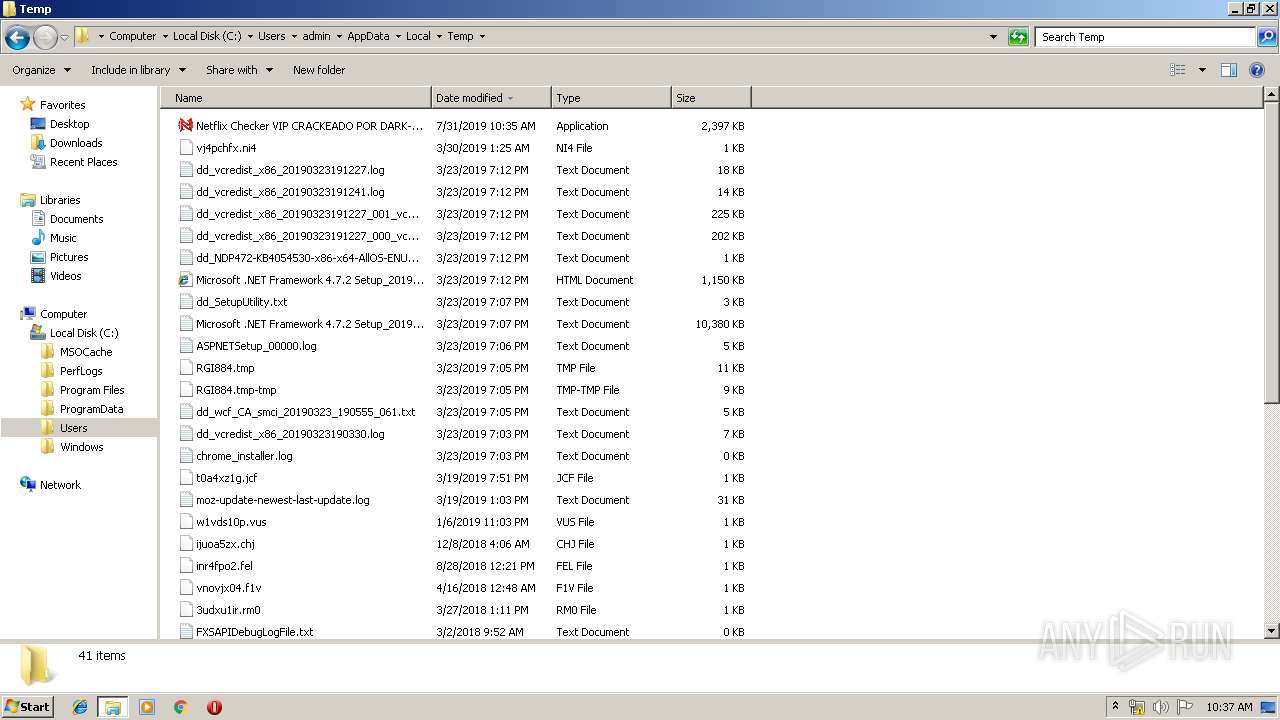Click the volume tray icon

1161,707
